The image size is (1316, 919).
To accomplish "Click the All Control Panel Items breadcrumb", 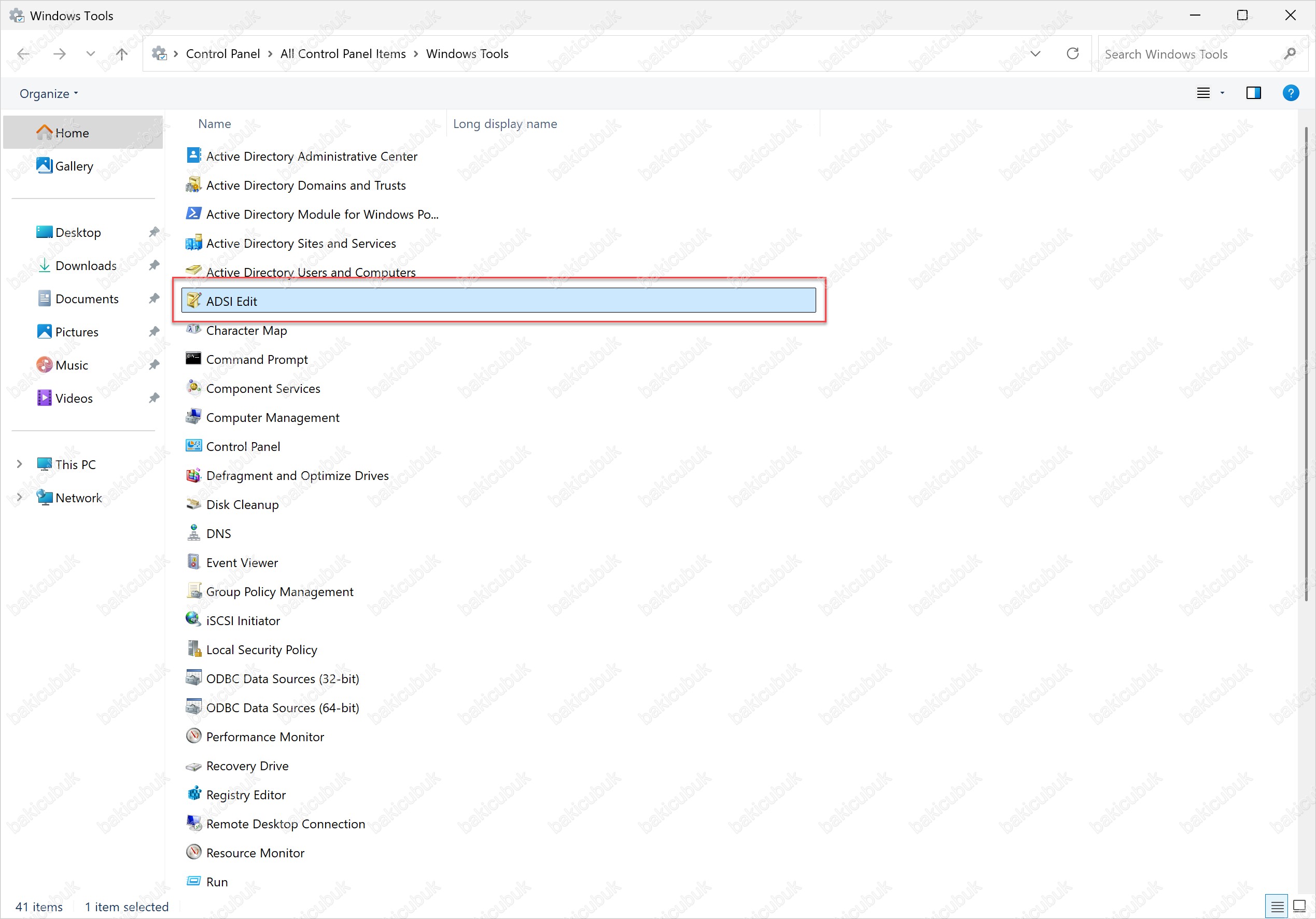I will [343, 54].
